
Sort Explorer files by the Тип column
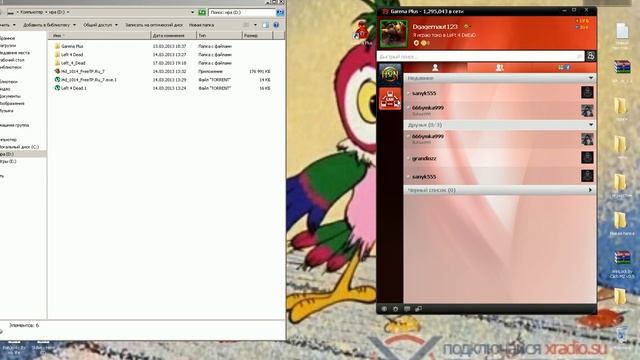[219, 36]
